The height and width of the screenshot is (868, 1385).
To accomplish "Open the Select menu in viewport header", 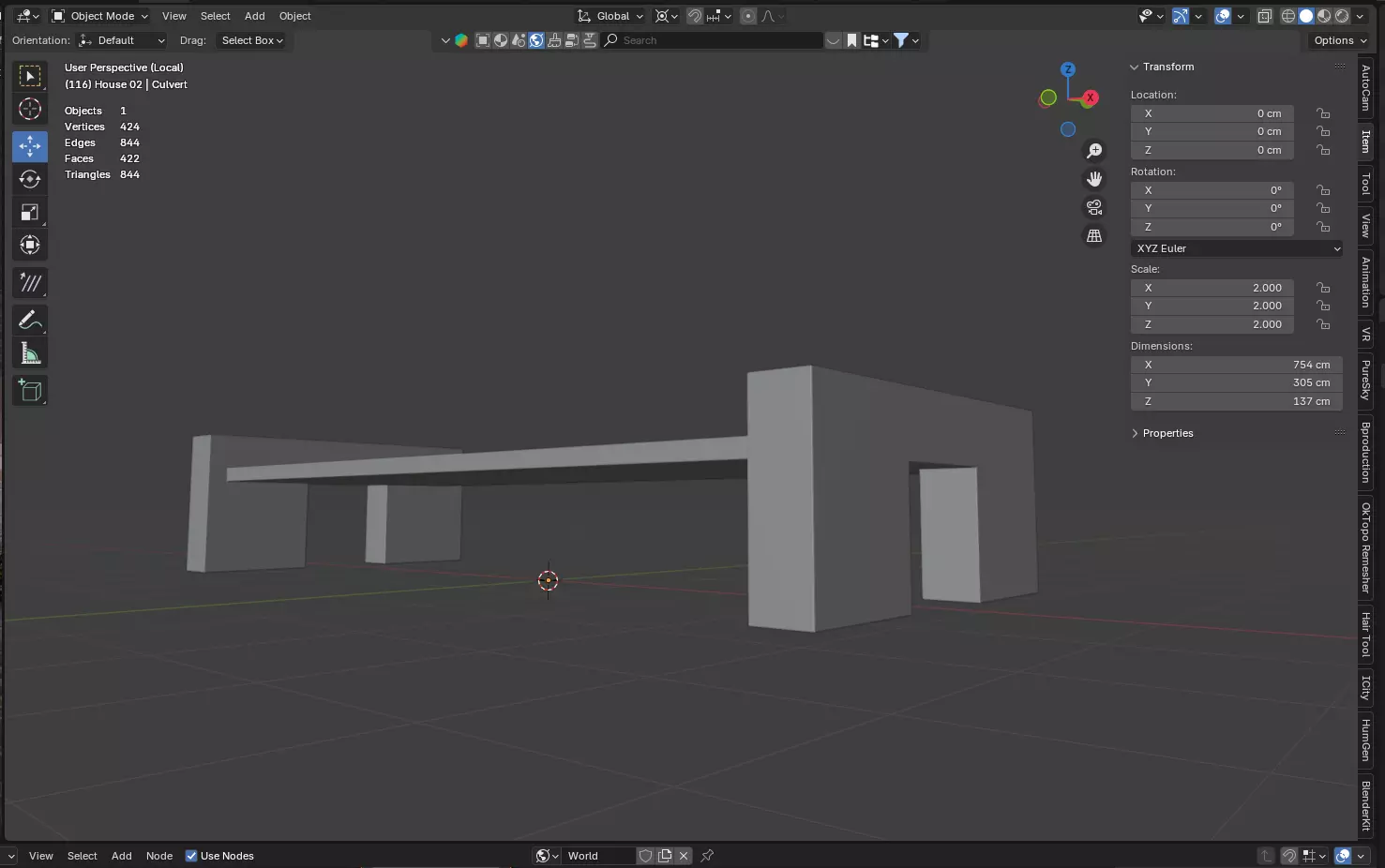I will point(215,16).
